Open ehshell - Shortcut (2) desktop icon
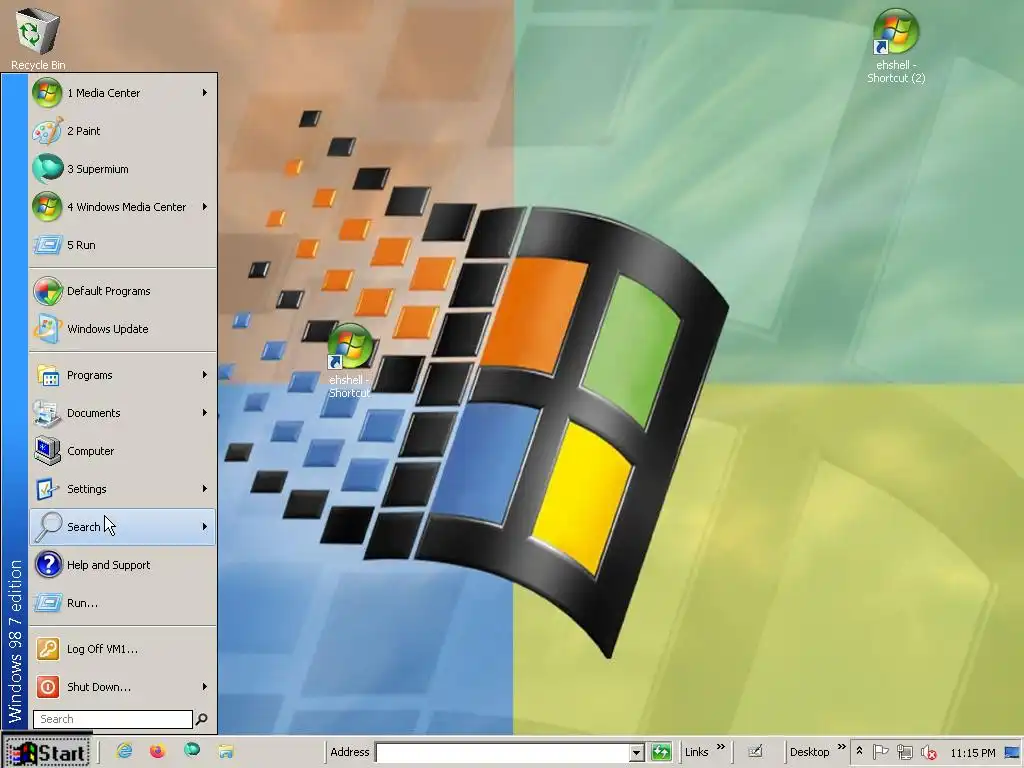The height and width of the screenshot is (768, 1024). [895, 46]
